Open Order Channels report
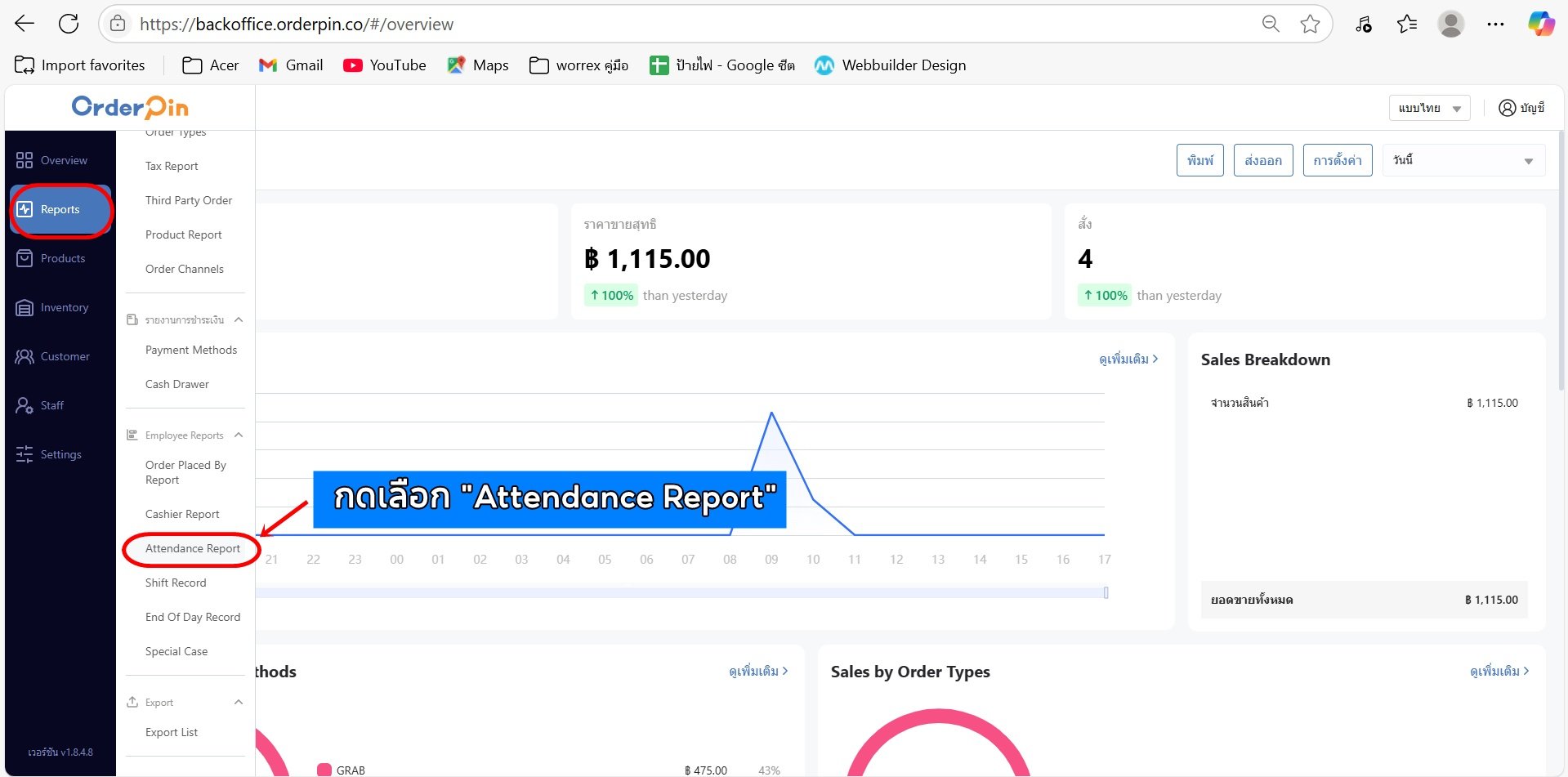1568x777 pixels. (x=185, y=269)
